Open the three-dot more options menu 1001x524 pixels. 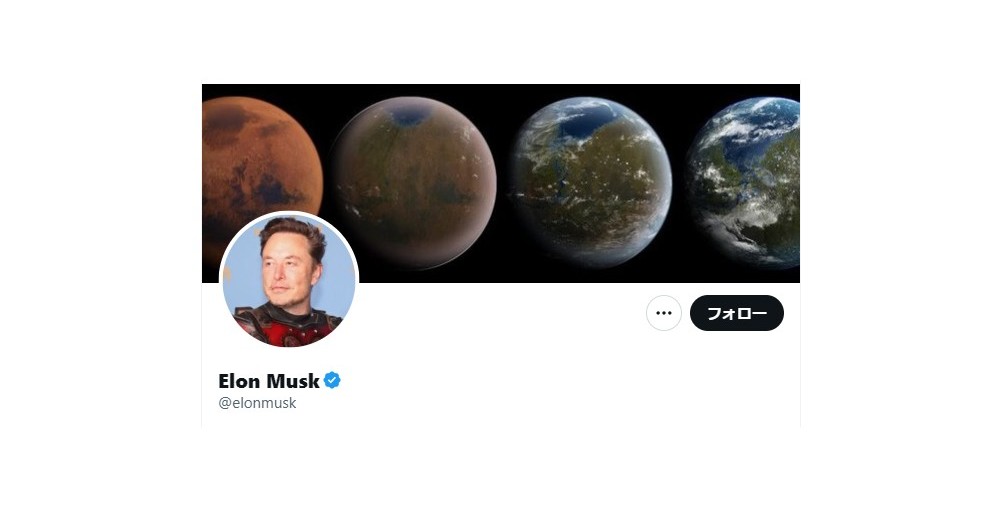coord(664,313)
